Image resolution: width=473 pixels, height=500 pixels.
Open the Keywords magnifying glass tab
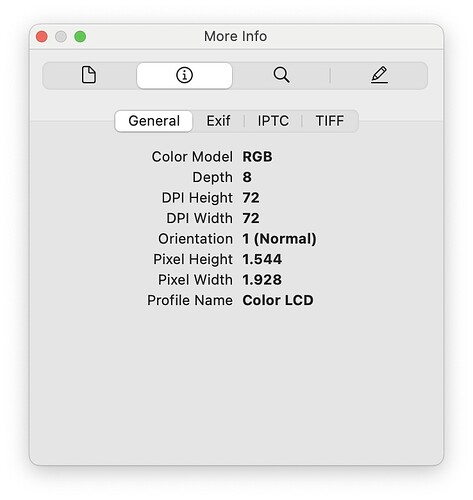click(281, 75)
